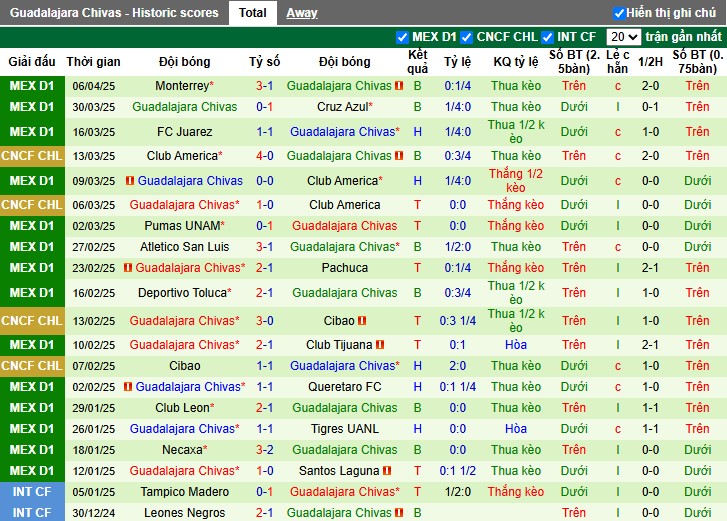The width and height of the screenshot is (727, 521).
Task: Open Necaxa team link
Action: click(x=182, y=450)
